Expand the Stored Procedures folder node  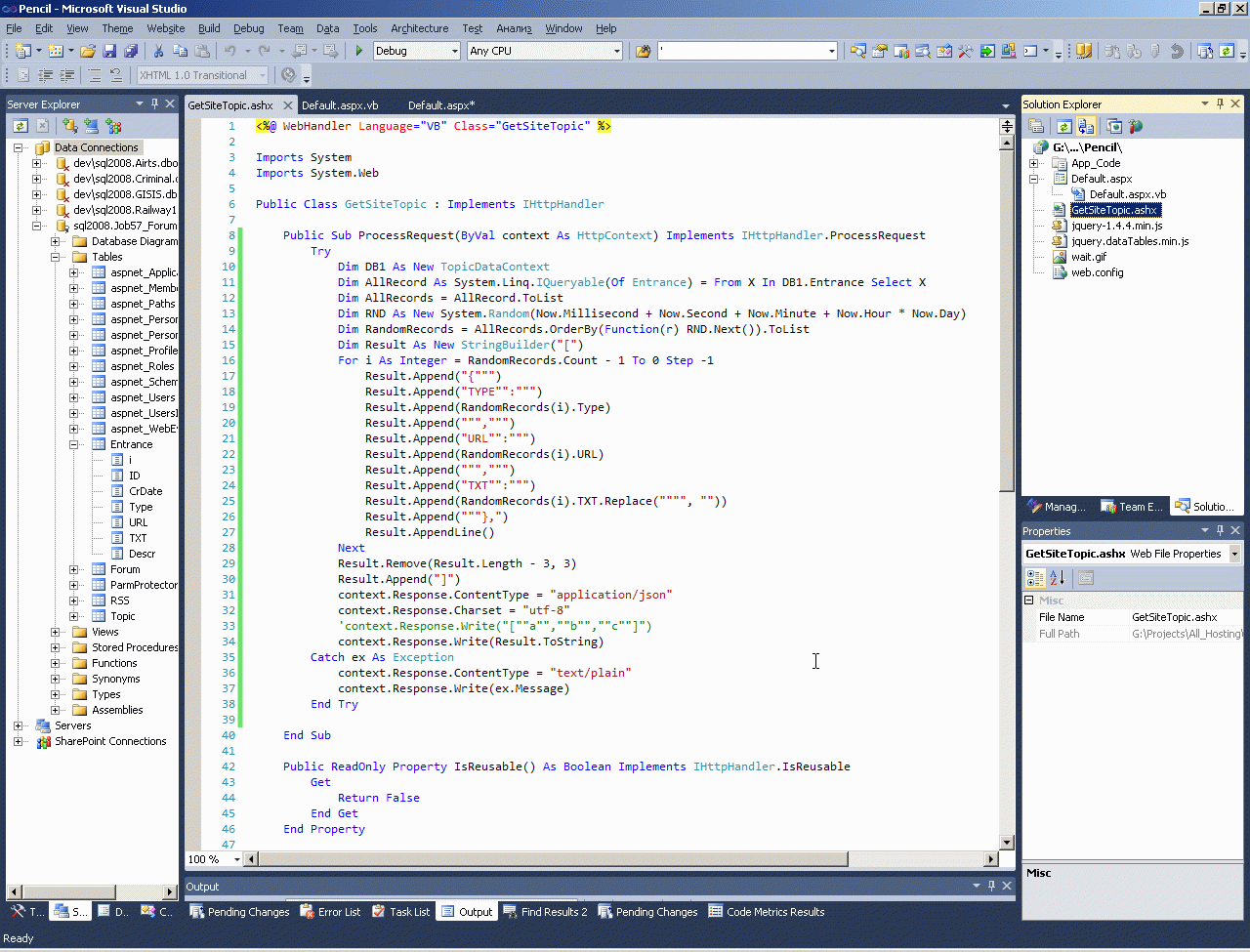(x=56, y=647)
